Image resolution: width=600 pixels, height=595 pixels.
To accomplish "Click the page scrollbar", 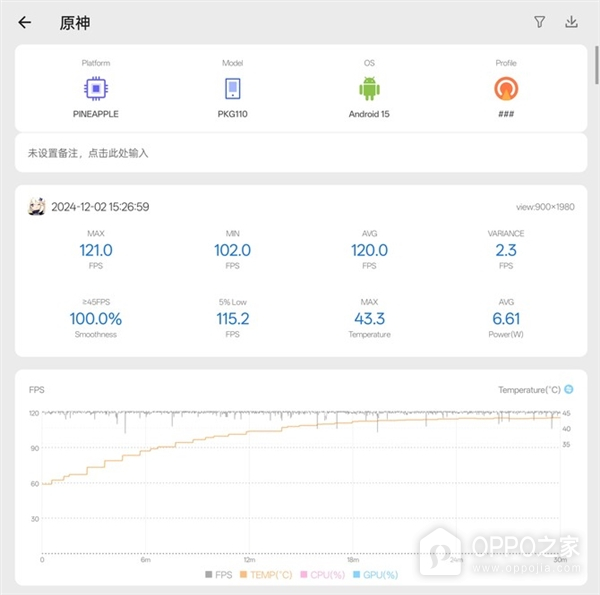I will pyautogui.click(x=597, y=65).
